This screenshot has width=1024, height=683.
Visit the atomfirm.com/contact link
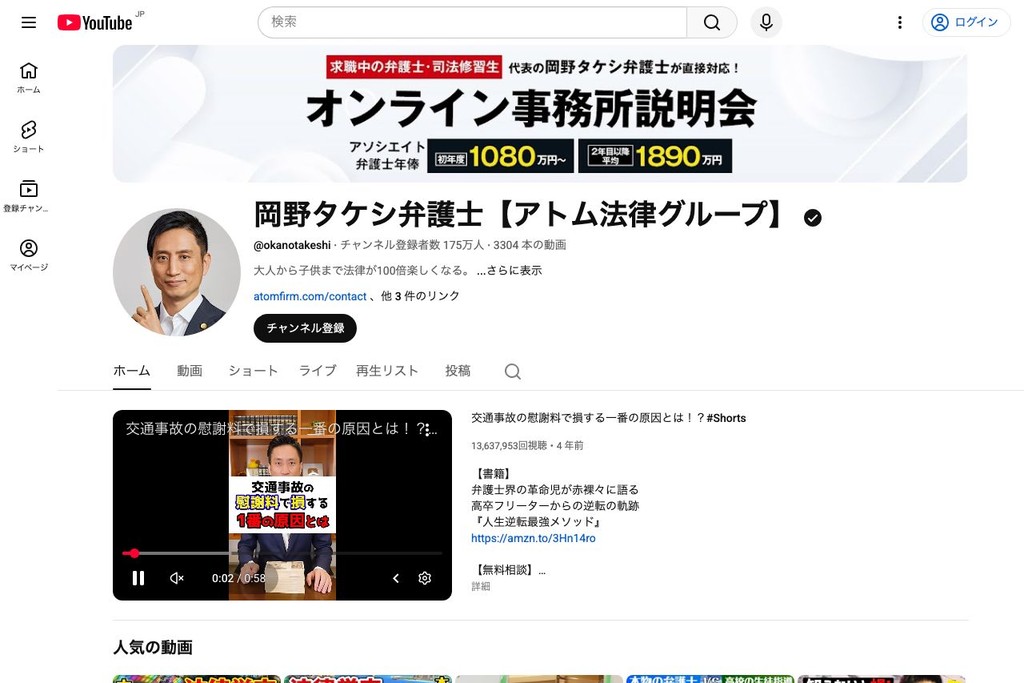click(x=310, y=296)
